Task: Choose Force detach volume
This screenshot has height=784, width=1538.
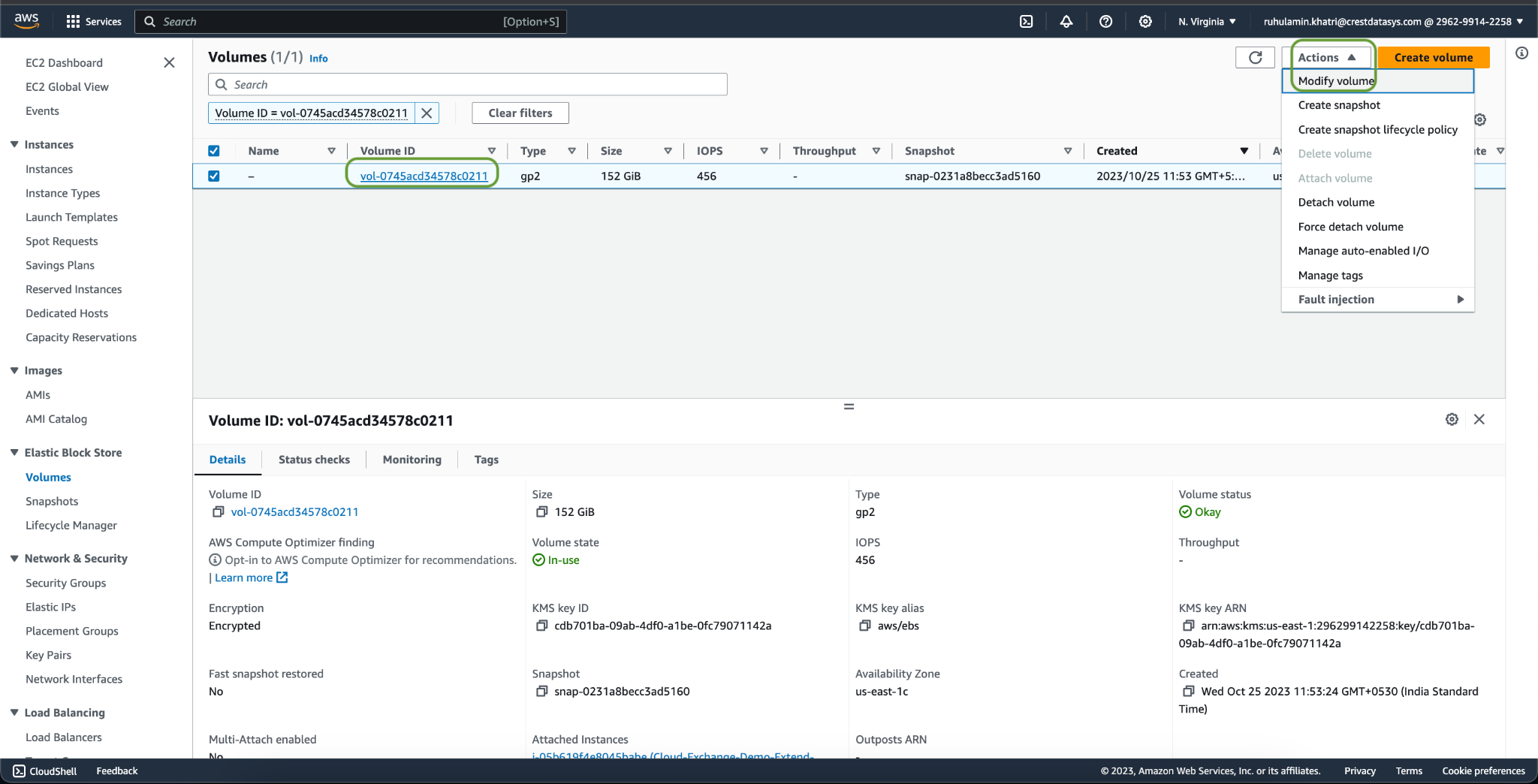Action: (1378, 227)
